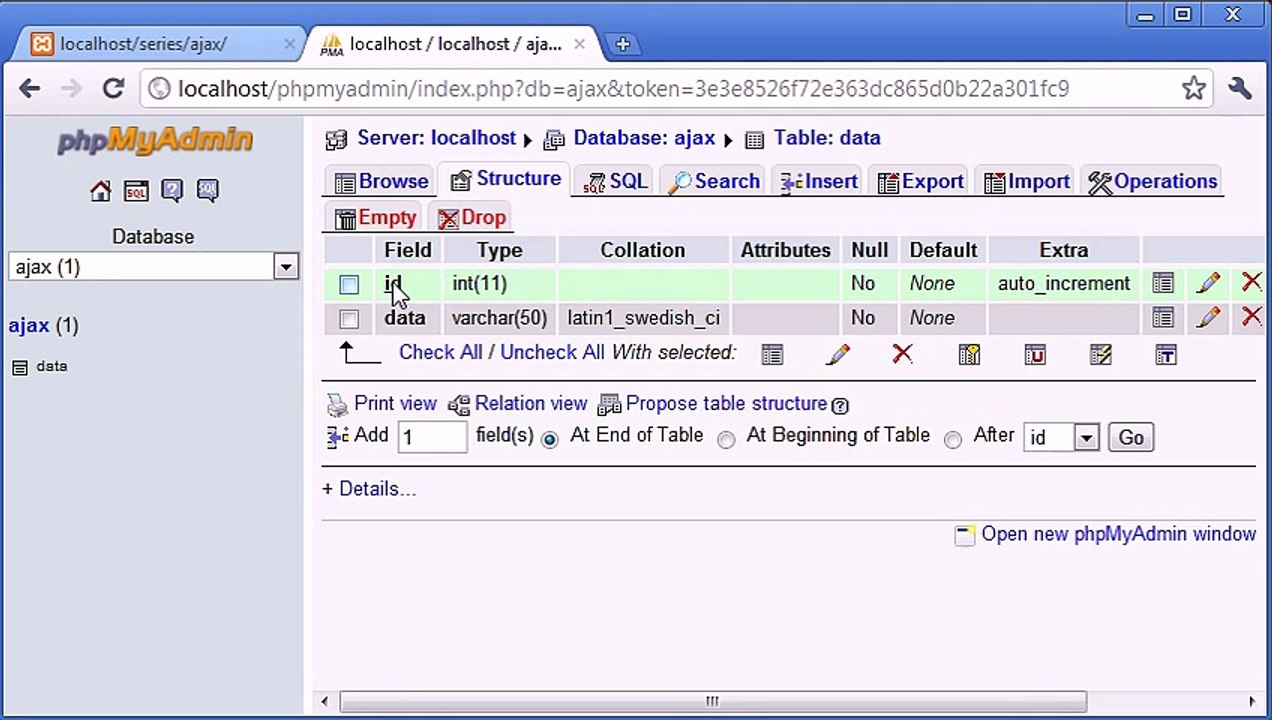
Task: Open Chrome wrench settings menu
Action: [x=1240, y=89]
